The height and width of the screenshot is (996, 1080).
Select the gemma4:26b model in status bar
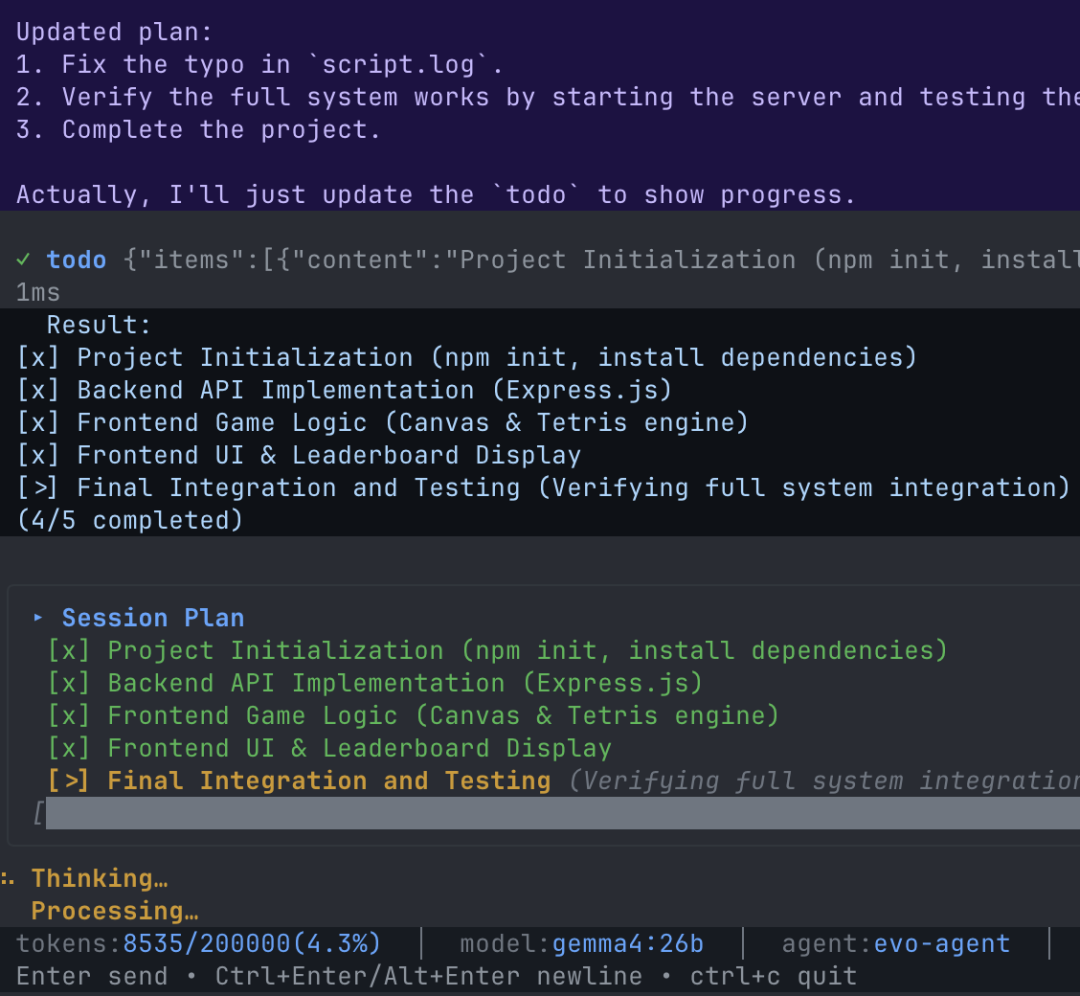click(x=628, y=944)
